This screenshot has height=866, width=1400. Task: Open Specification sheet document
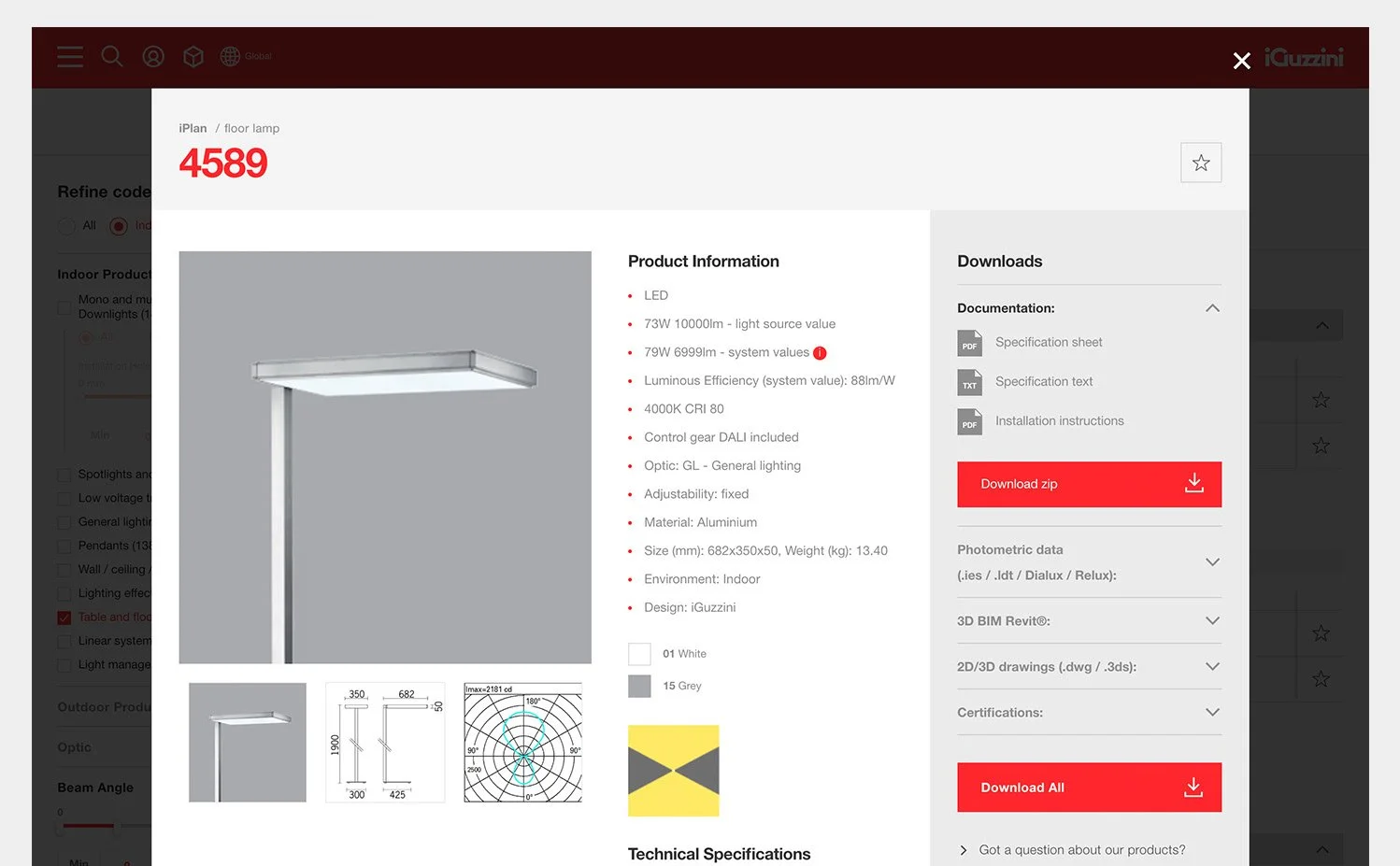pyautogui.click(x=1049, y=343)
